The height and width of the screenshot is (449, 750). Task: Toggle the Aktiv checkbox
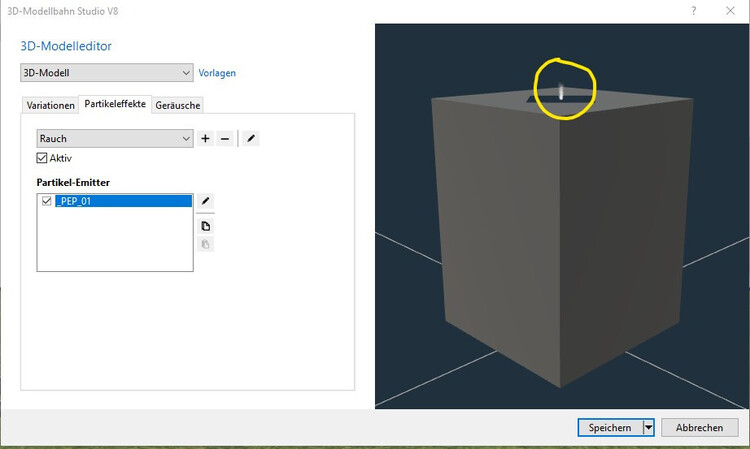tap(42, 158)
